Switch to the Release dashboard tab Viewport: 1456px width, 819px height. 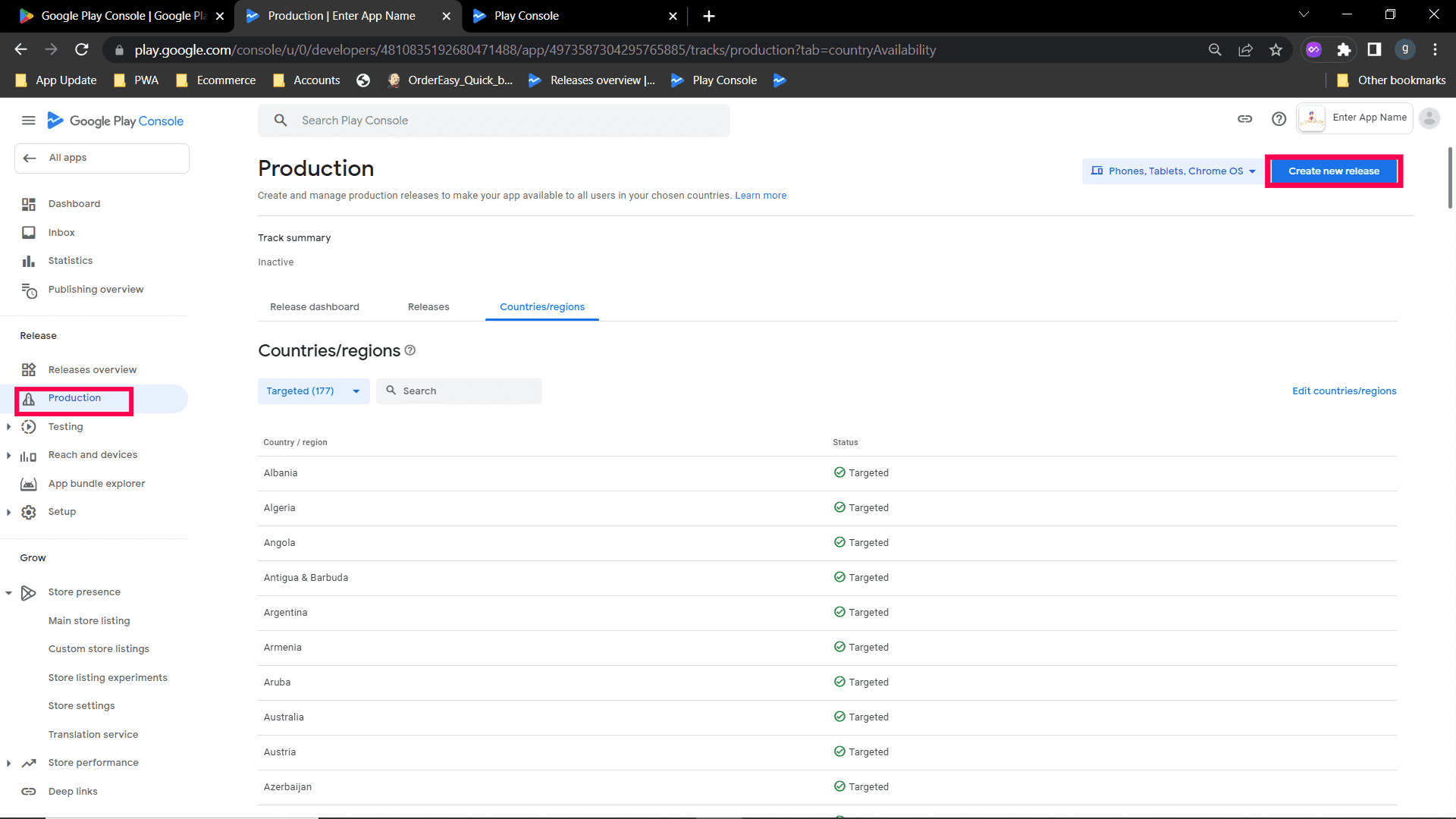point(315,307)
